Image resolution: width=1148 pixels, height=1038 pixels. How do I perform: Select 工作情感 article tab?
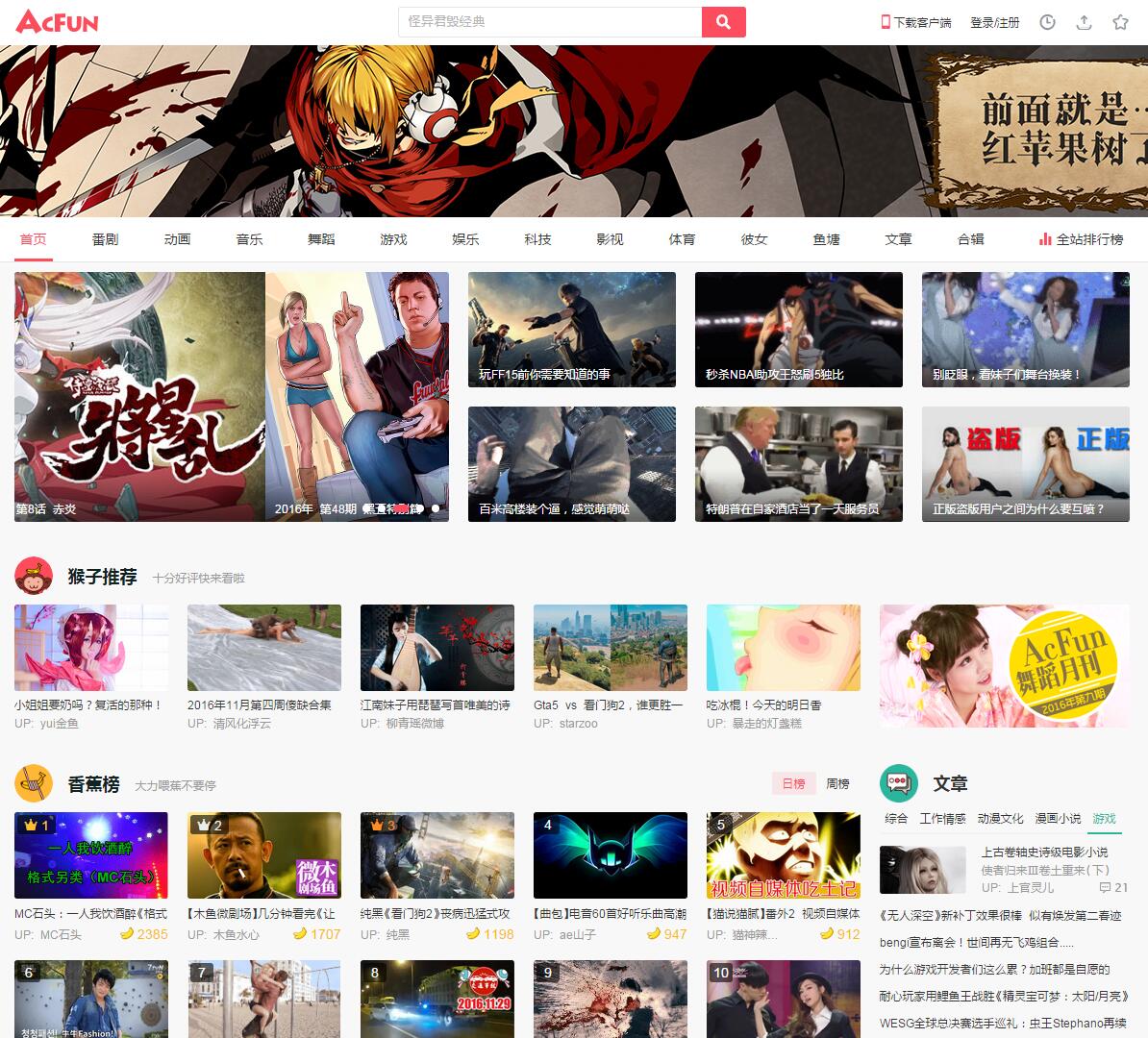[943, 819]
